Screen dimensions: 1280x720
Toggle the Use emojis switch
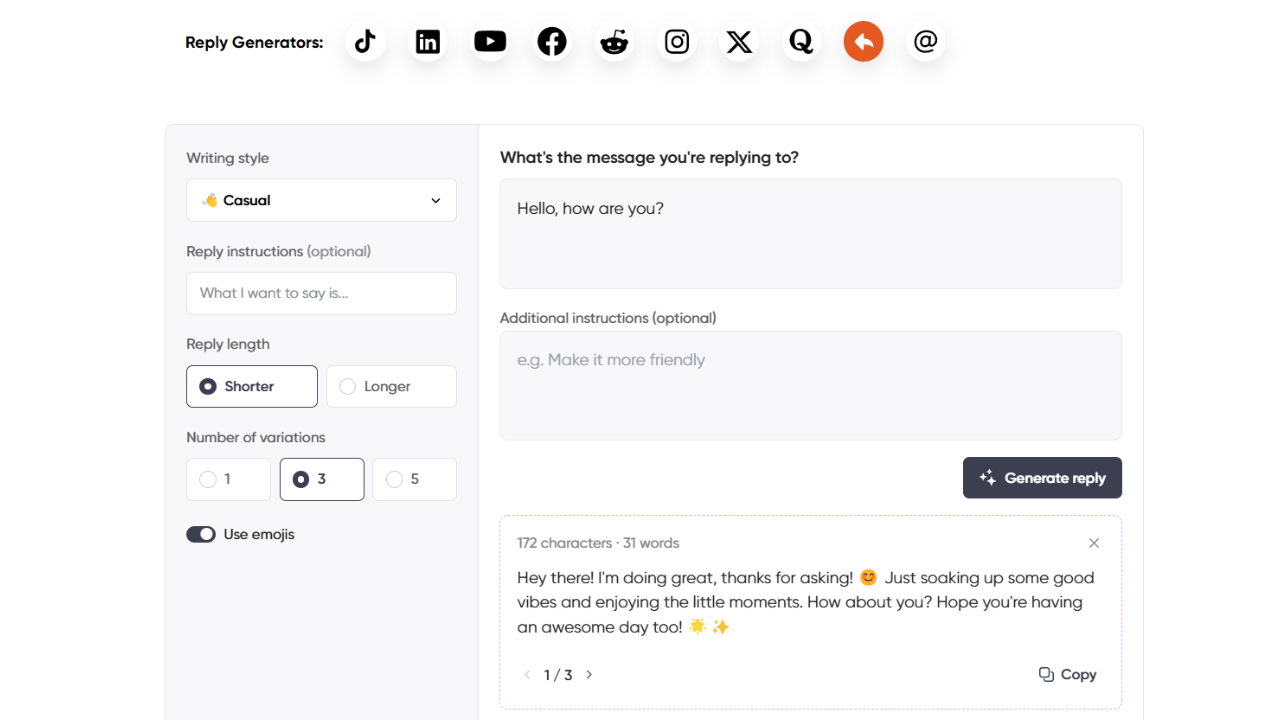pyautogui.click(x=201, y=534)
